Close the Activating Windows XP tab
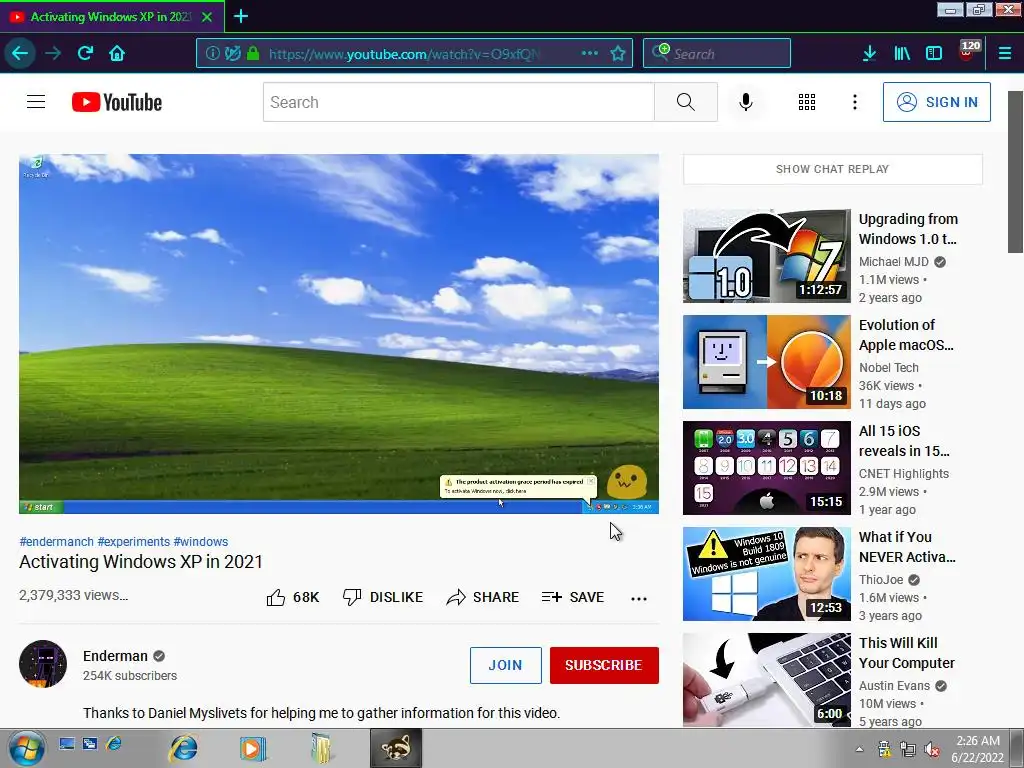 [207, 17]
